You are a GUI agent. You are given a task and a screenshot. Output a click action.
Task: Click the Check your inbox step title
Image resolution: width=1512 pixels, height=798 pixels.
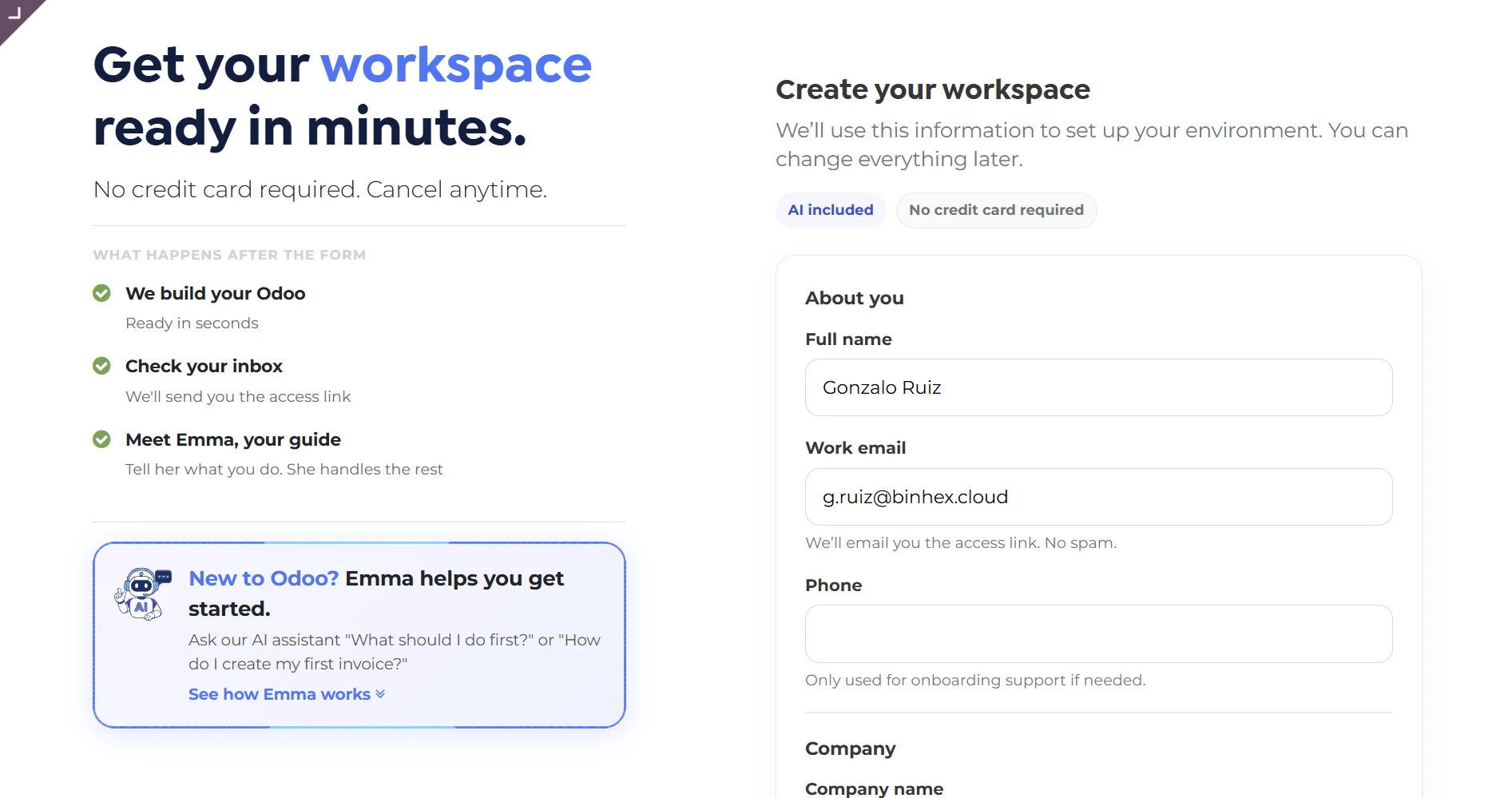(x=204, y=366)
